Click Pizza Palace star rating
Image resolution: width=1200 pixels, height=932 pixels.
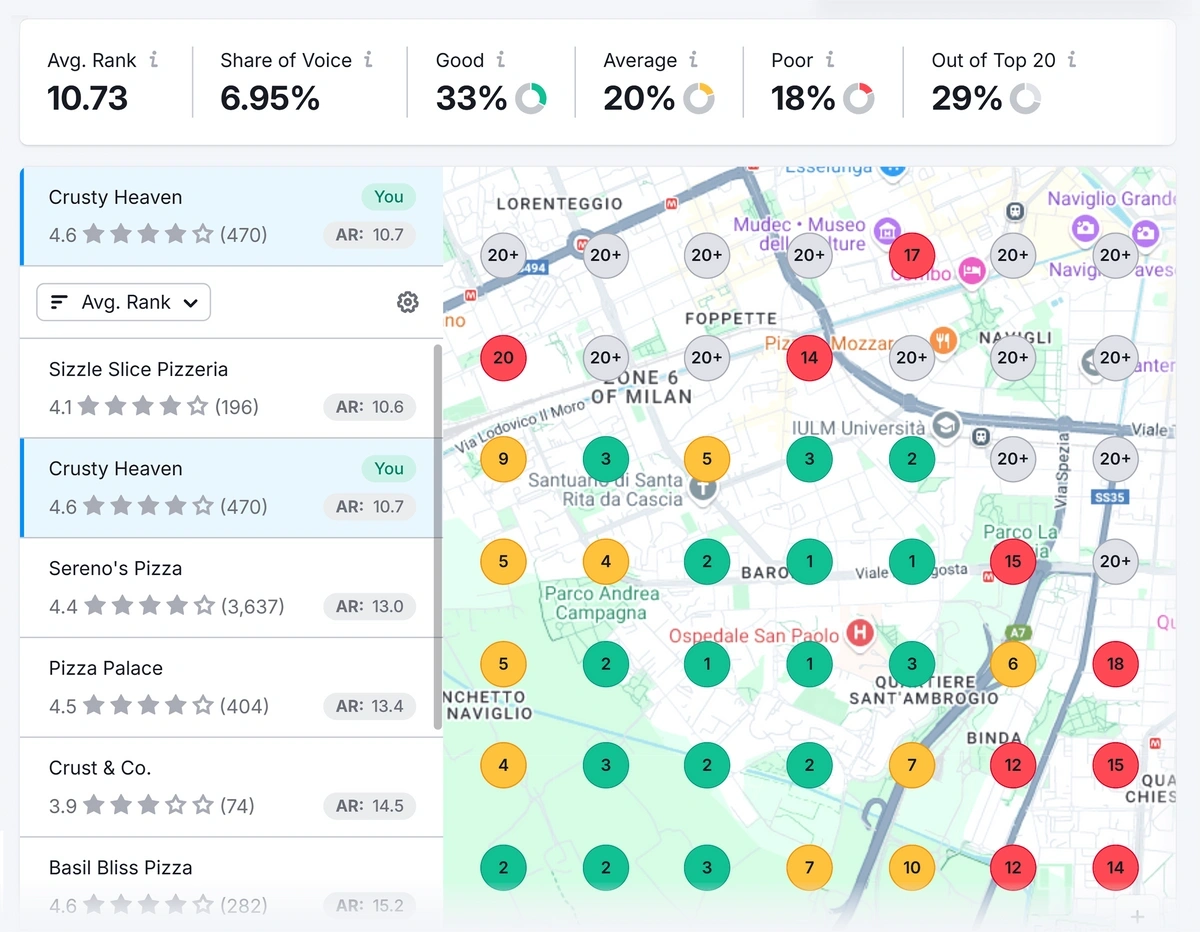click(149, 706)
